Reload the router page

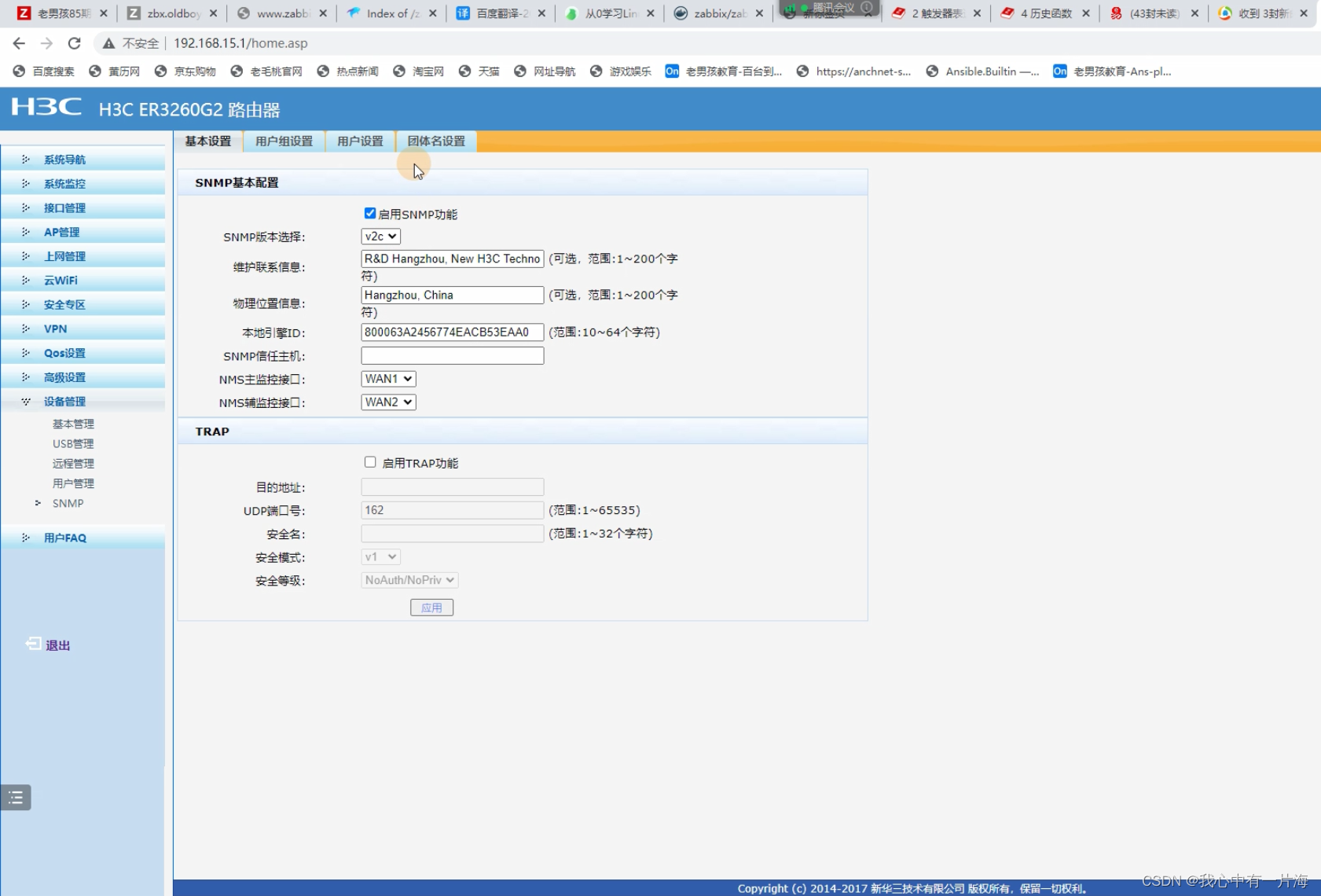click(75, 43)
